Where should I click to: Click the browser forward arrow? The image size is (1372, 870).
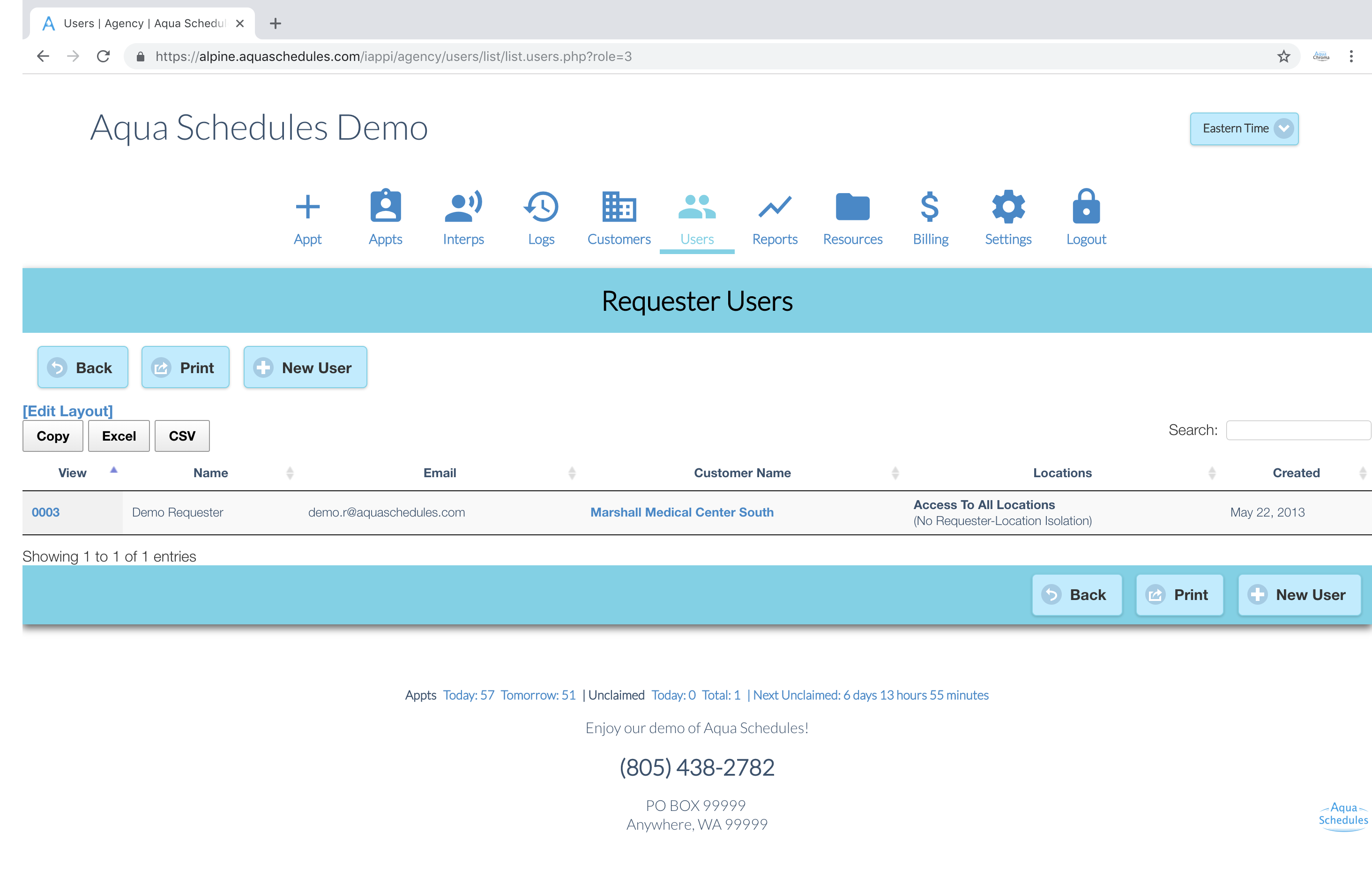pyautogui.click(x=73, y=56)
